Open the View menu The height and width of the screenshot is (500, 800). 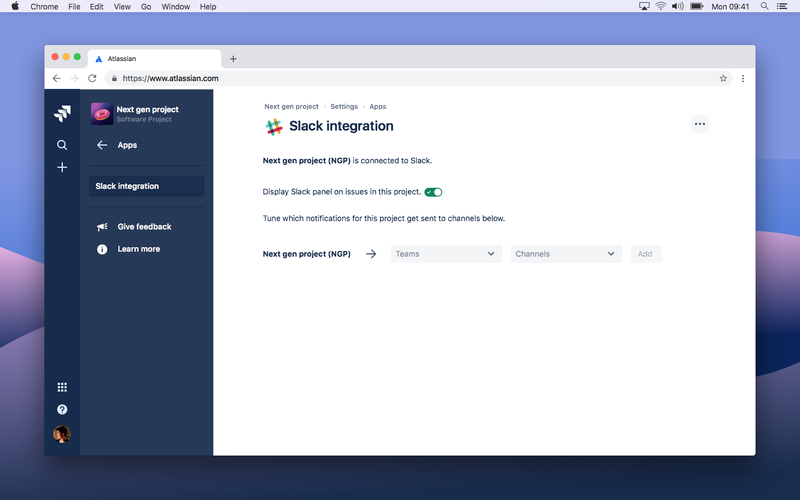pyautogui.click(x=122, y=7)
